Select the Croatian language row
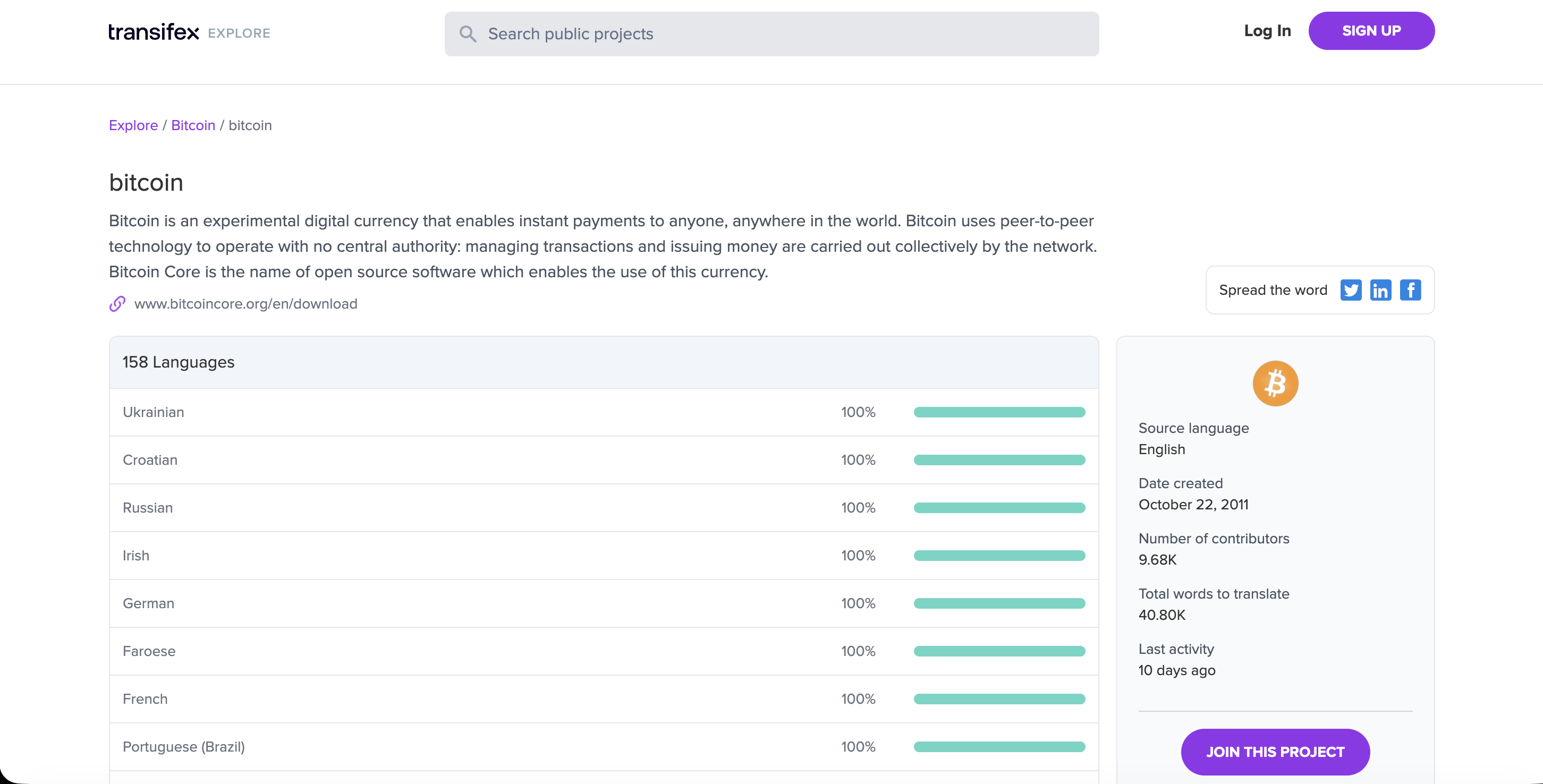 coord(604,460)
